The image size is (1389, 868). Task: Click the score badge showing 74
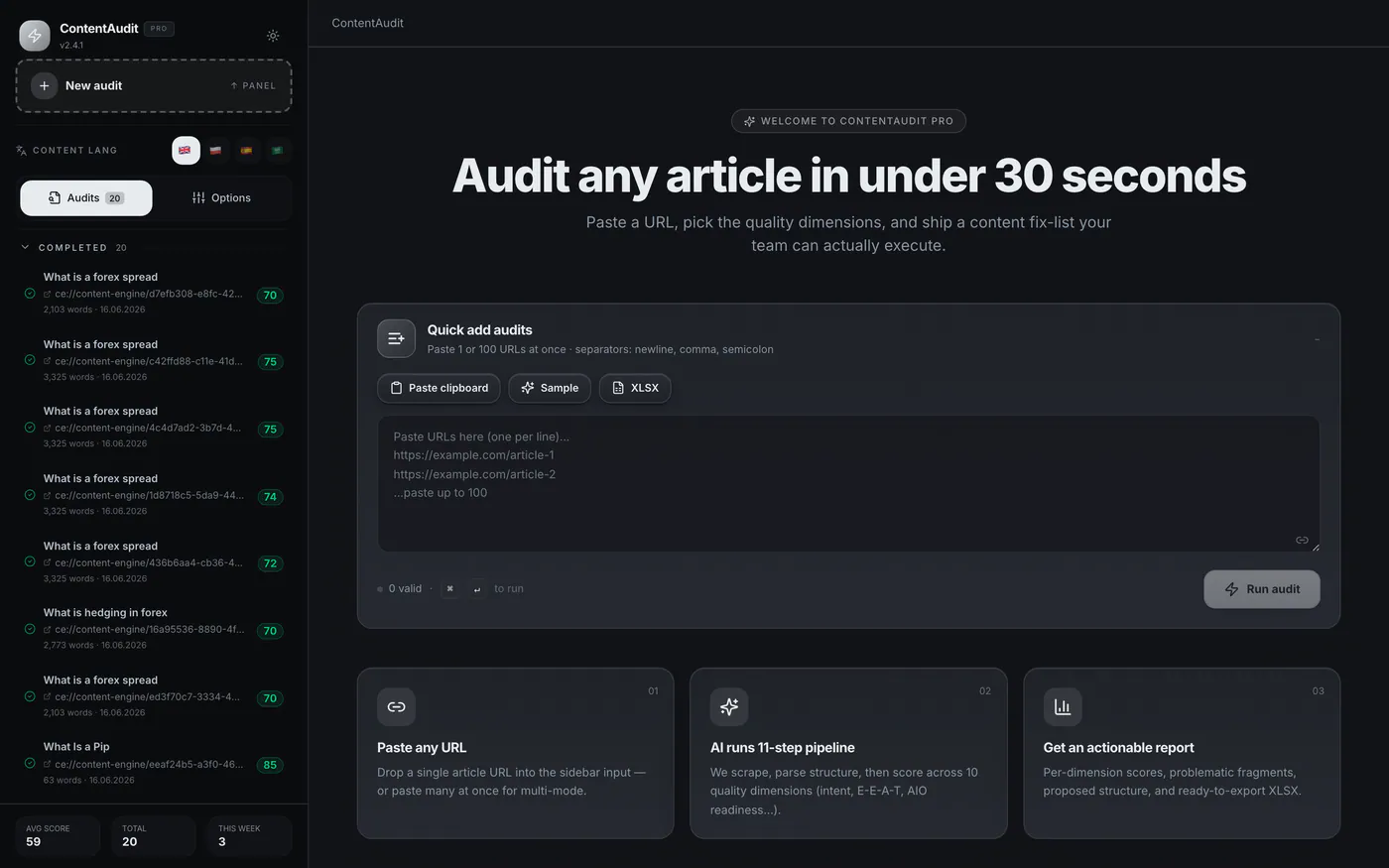coord(270,497)
